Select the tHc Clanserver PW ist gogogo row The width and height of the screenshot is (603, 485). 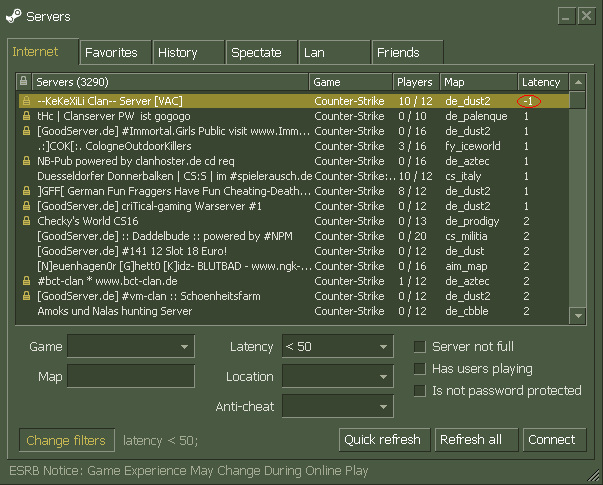point(294,116)
